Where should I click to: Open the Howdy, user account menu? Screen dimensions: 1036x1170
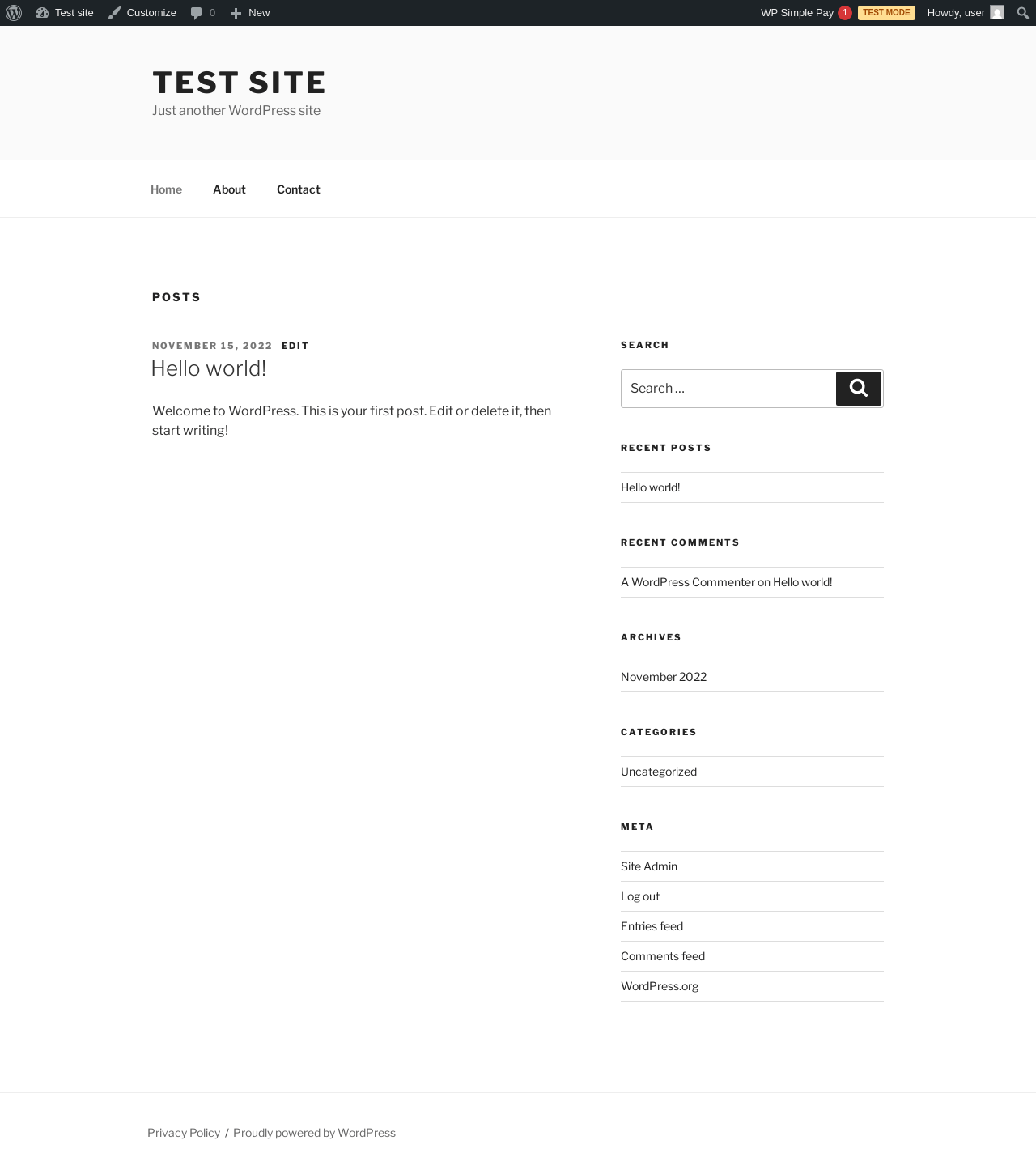click(x=955, y=13)
